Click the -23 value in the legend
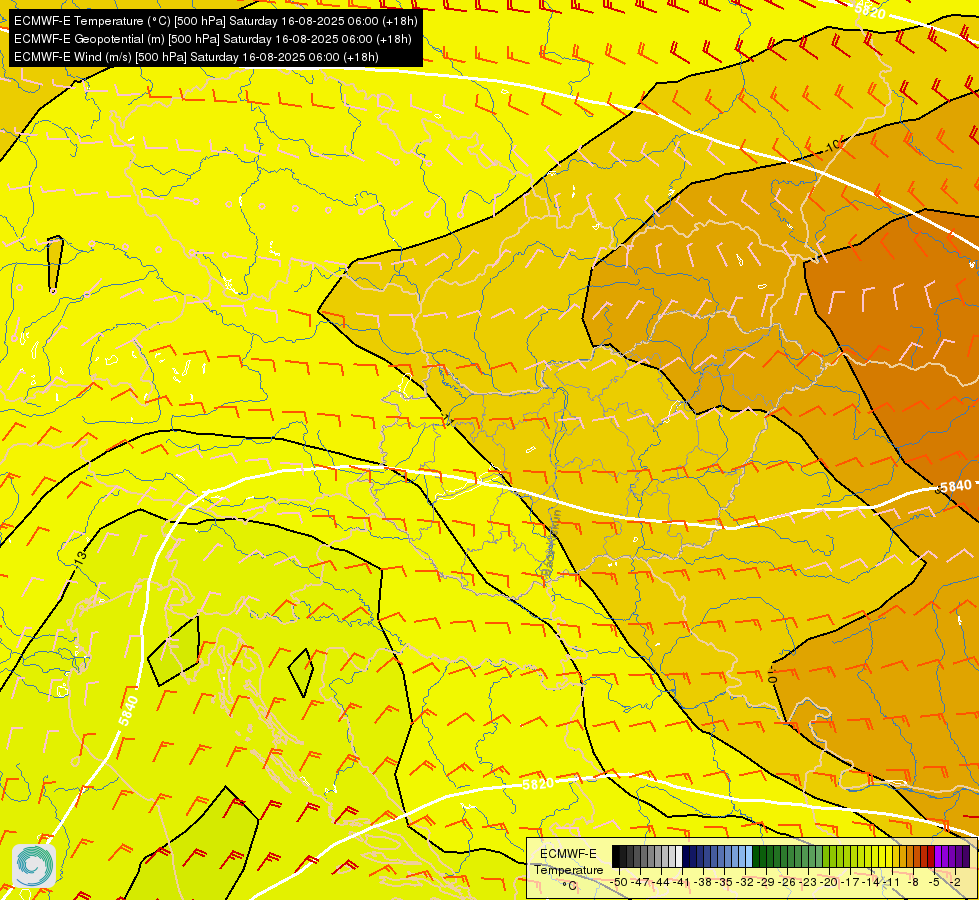The image size is (979, 900). [x=809, y=882]
